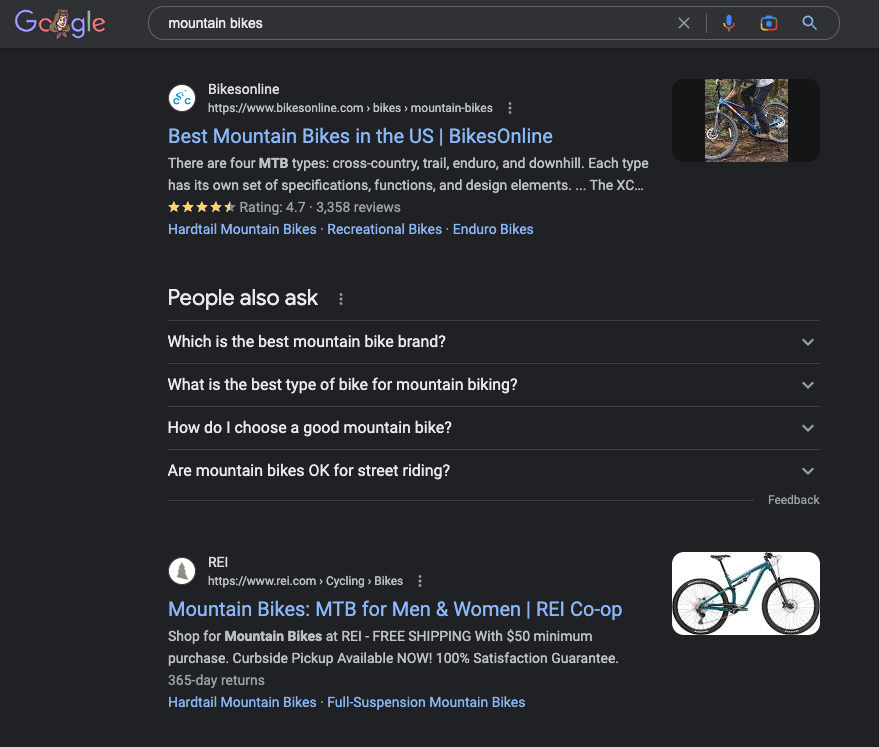Open the three-dot menu beside bikesonline.com URL
The image size is (879, 747).
[x=510, y=108]
